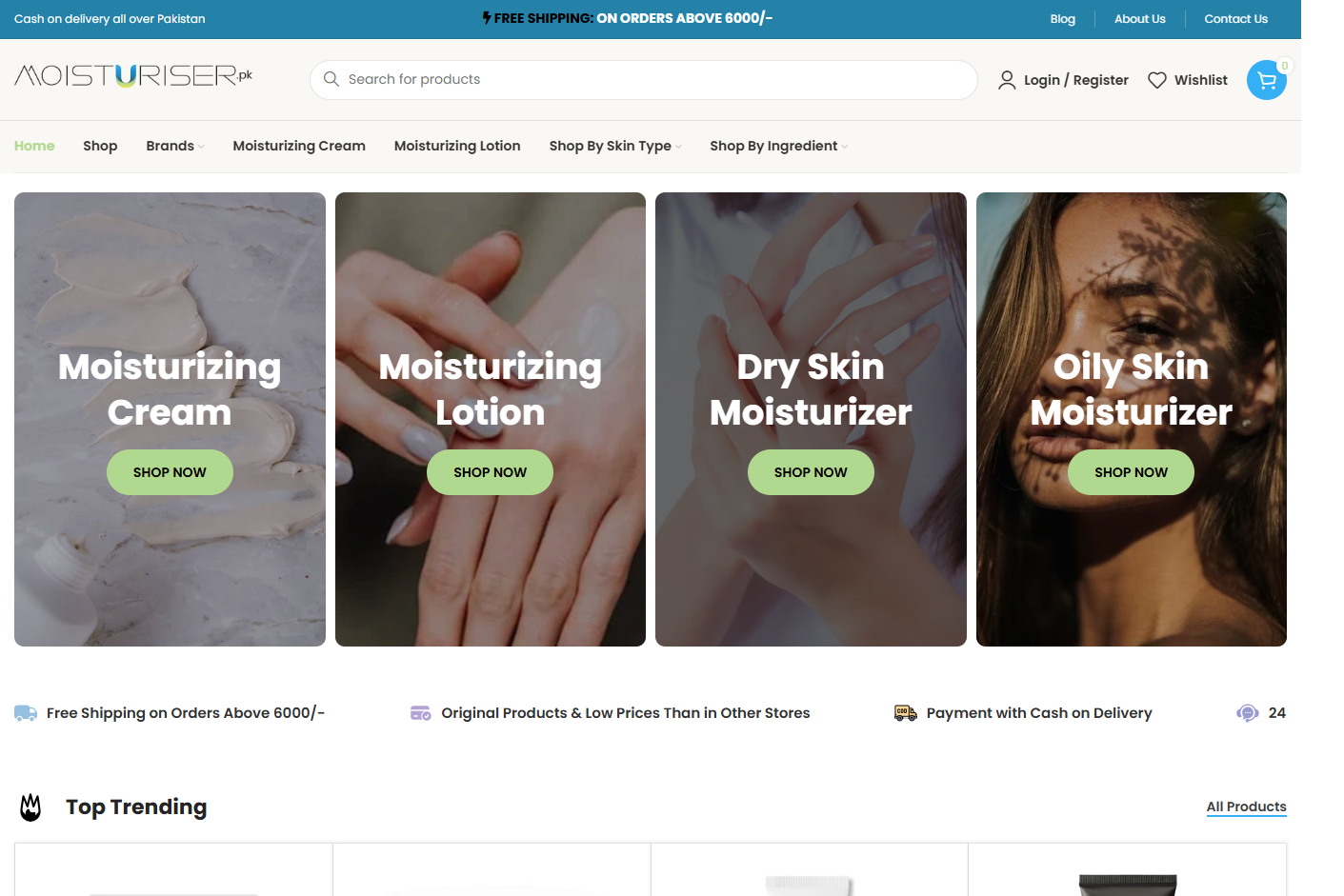The image size is (1344, 896).
Task: Open the Moisturizing Cream menu item
Action: click(x=299, y=146)
